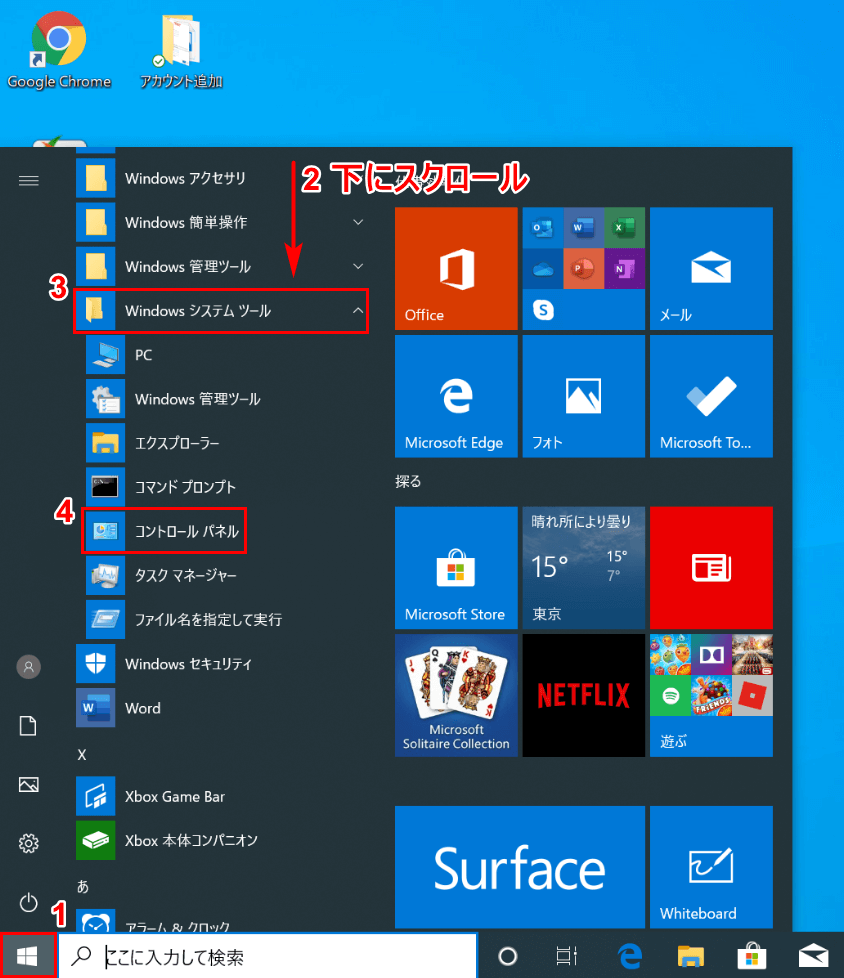Open the 遊ぶ games folder tile
Viewport: 844px width, 978px height.
(x=711, y=695)
